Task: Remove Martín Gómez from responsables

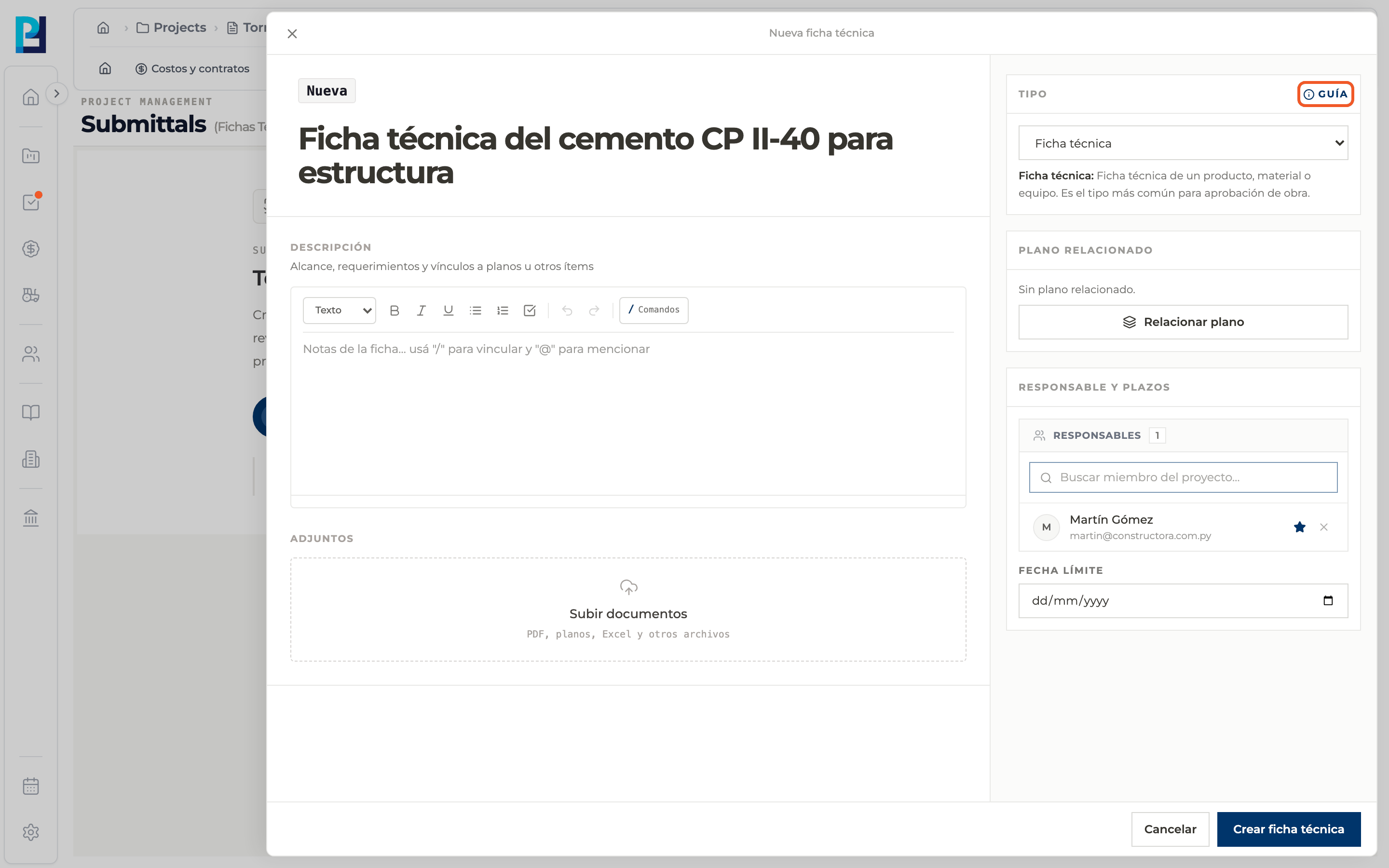Action: [x=1323, y=527]
